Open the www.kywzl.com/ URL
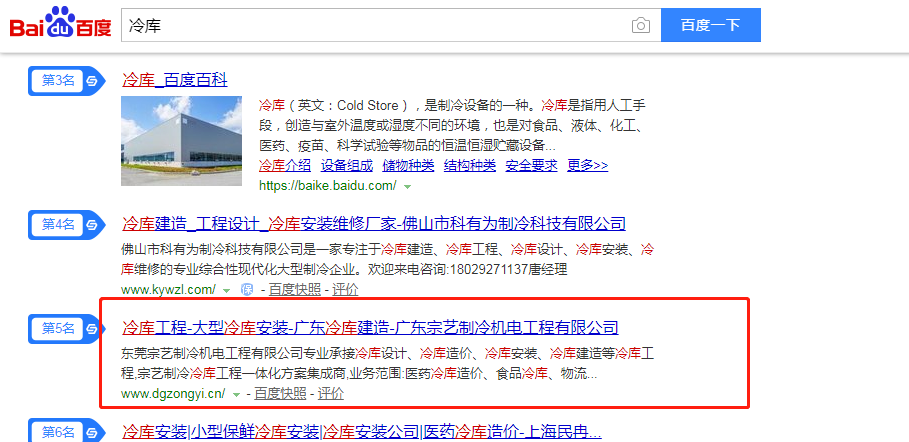 [168, 289]
